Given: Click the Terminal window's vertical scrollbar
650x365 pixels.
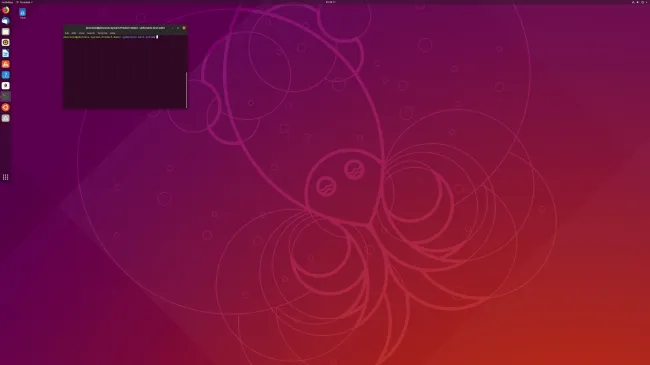Looking at the screenshot, I should pos(187,90).
